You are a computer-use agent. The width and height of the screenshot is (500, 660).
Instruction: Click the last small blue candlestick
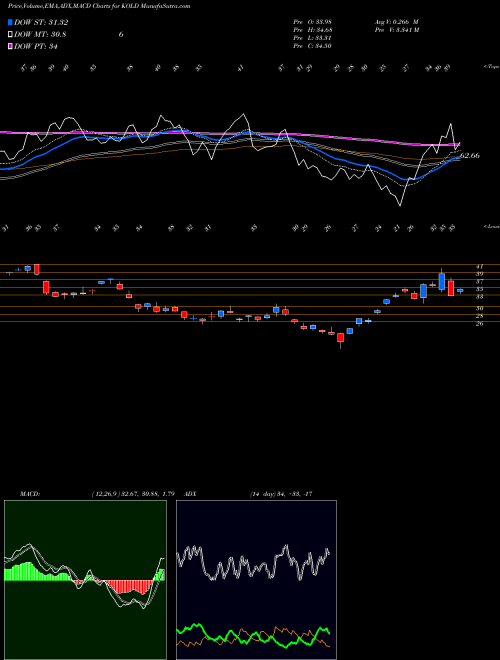[460, 290]
